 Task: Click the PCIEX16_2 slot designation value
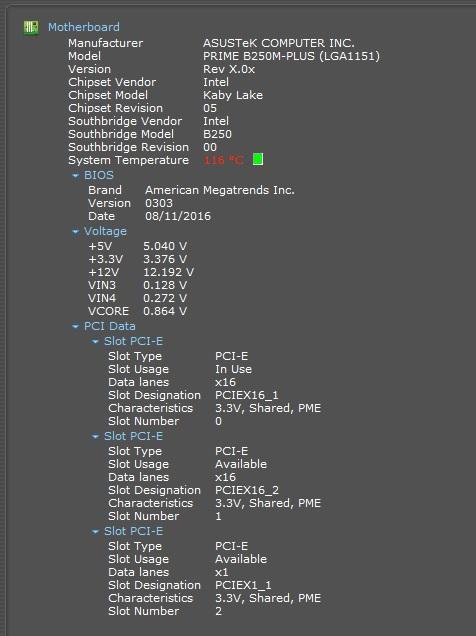pyautogui.click(x=247, y=490)
